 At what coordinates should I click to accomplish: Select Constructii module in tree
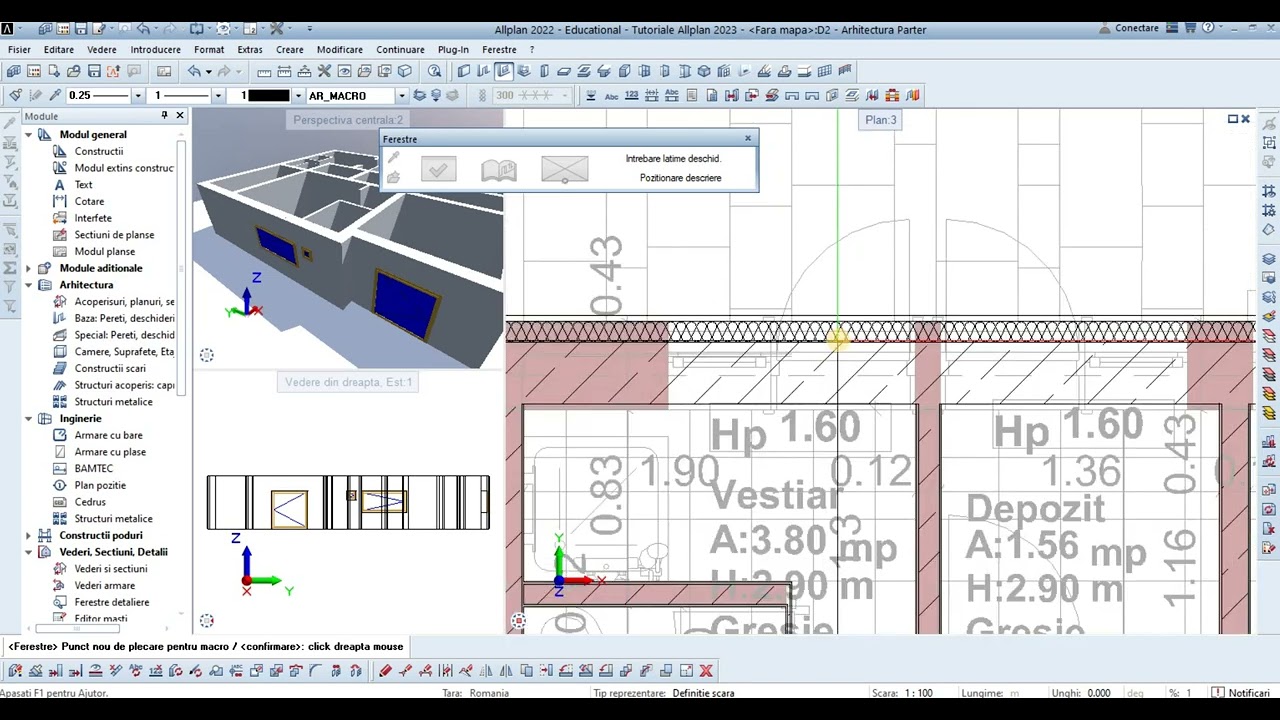pos(99,151)
